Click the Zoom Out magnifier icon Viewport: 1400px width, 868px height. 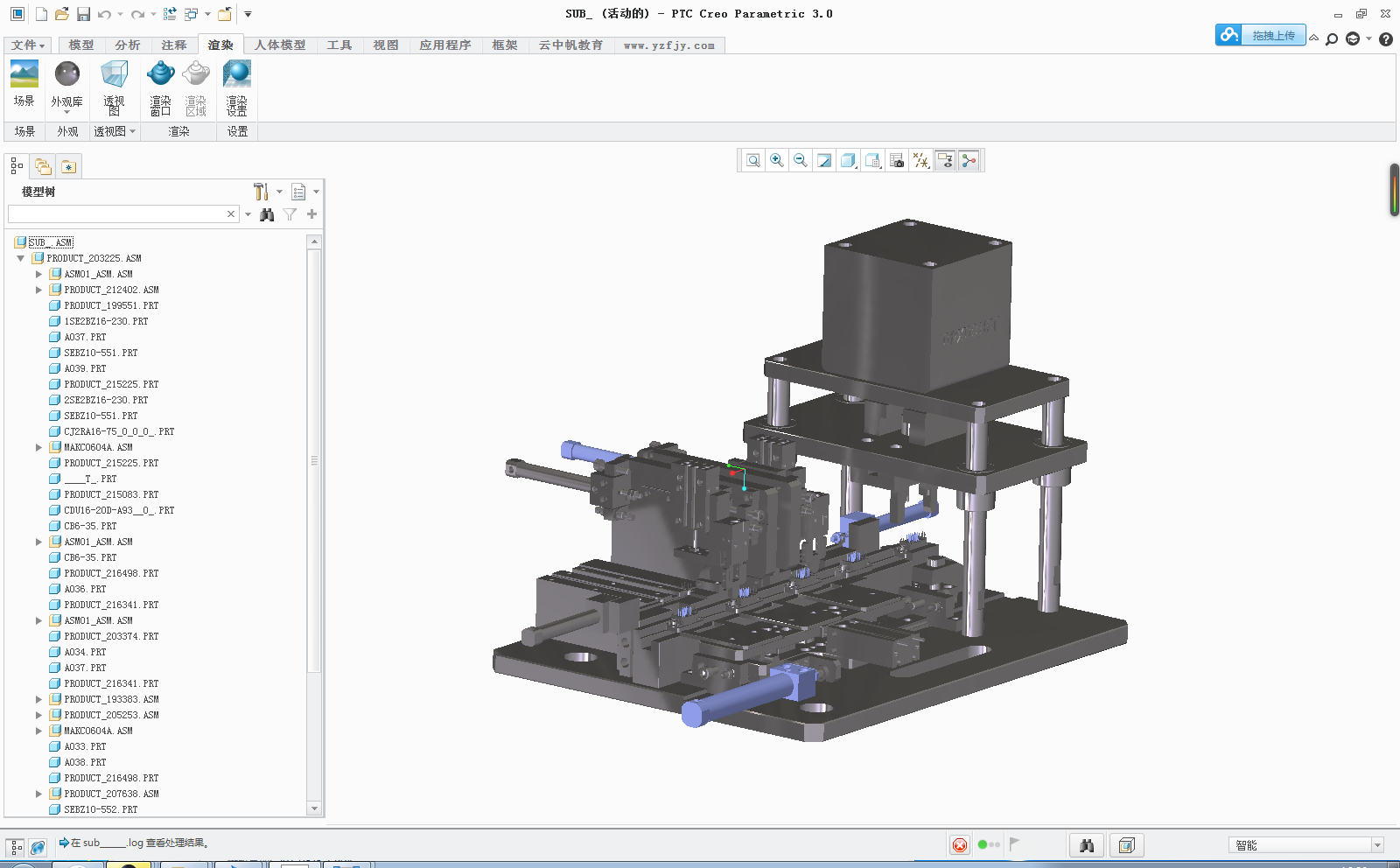800,160
